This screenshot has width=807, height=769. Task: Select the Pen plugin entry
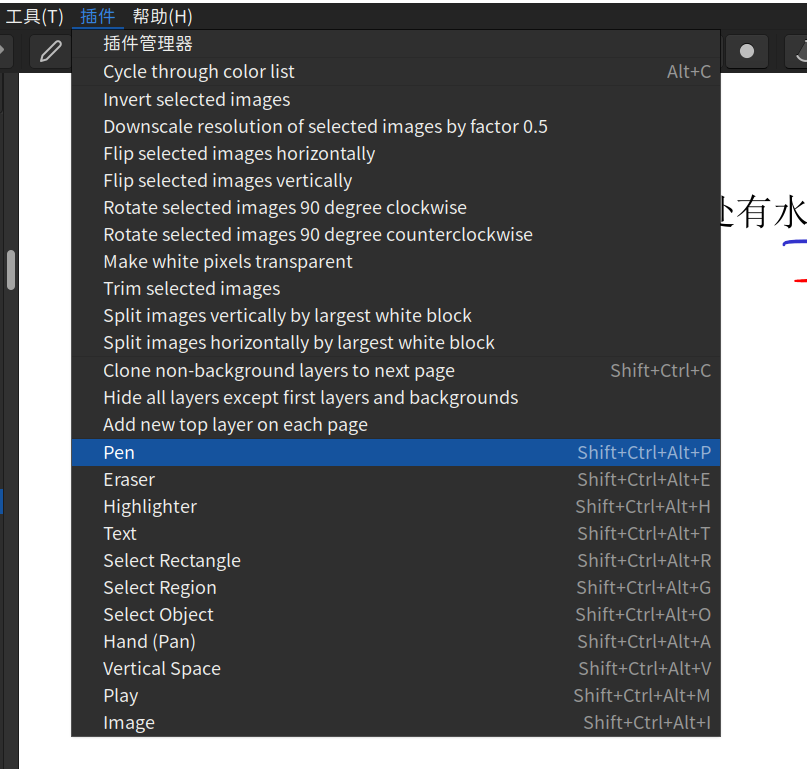(396, 452)
